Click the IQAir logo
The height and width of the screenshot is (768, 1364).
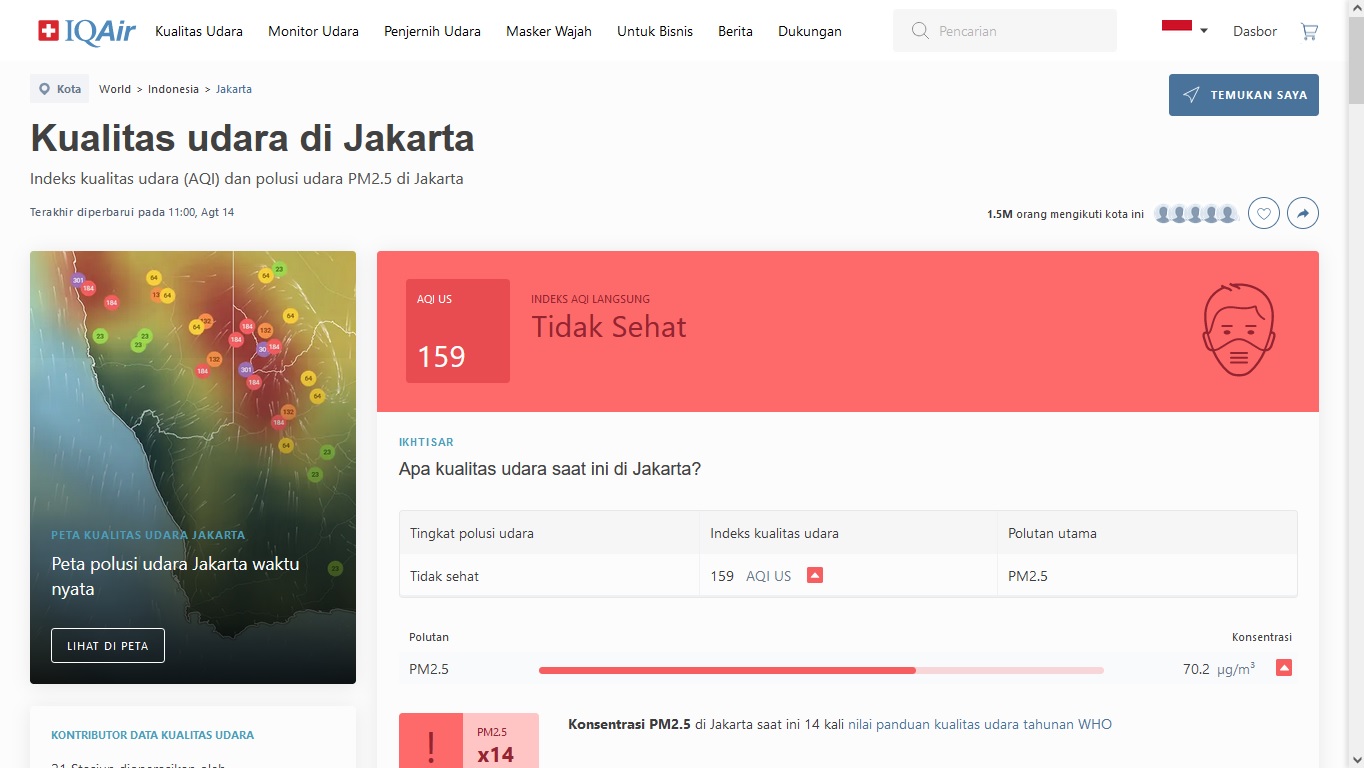86,31
